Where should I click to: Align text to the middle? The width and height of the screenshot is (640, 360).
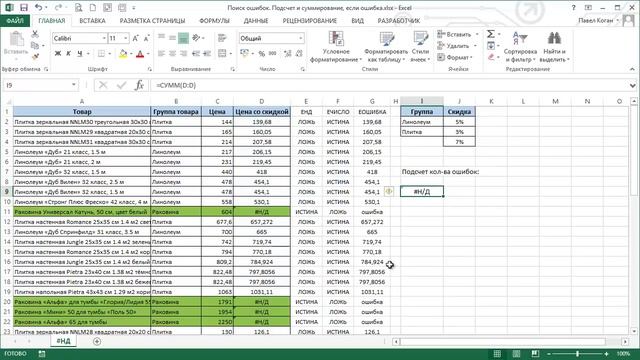pos(172,38)
